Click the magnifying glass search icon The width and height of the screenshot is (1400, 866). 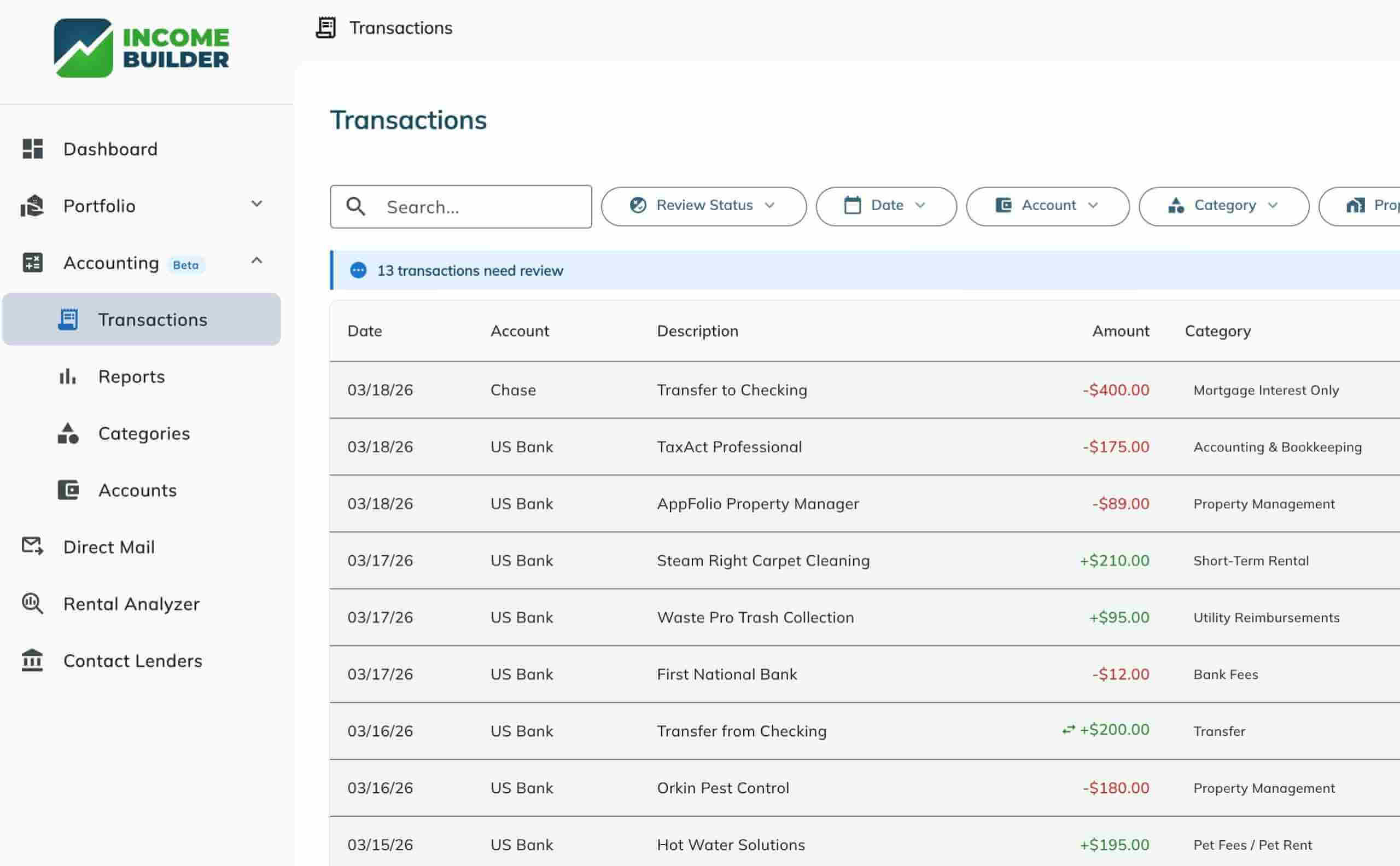(x=355, y=206)
